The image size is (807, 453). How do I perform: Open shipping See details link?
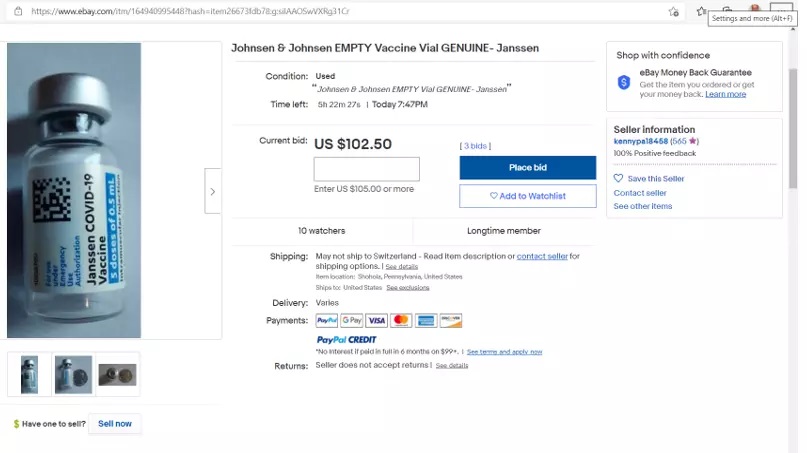coord(401,267)
